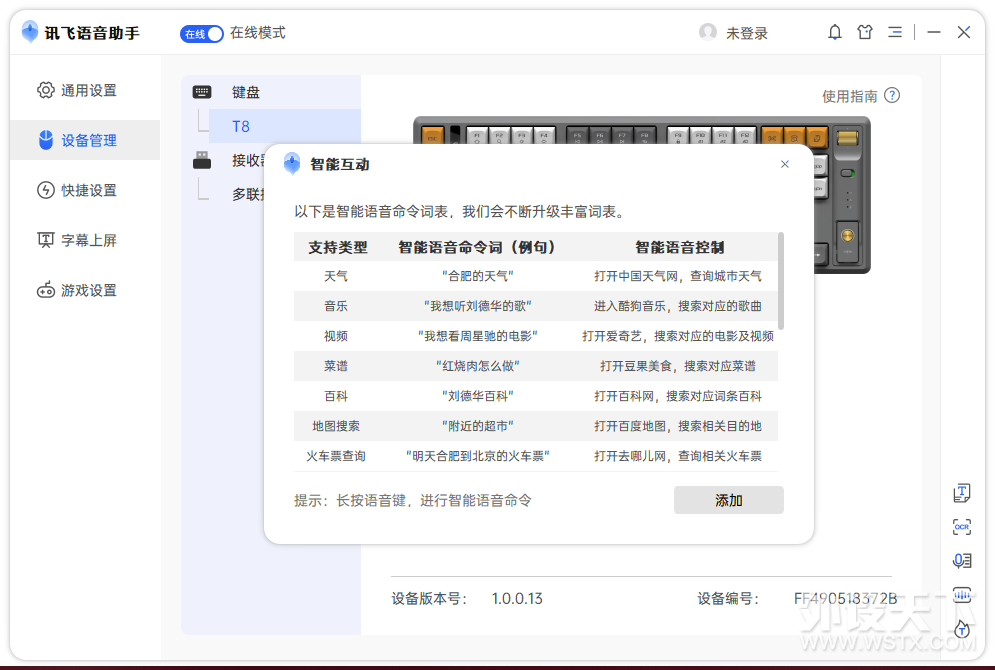Click the 游戏设置 gamepad icon
The image size is (995, 670).
click(46, 291)
